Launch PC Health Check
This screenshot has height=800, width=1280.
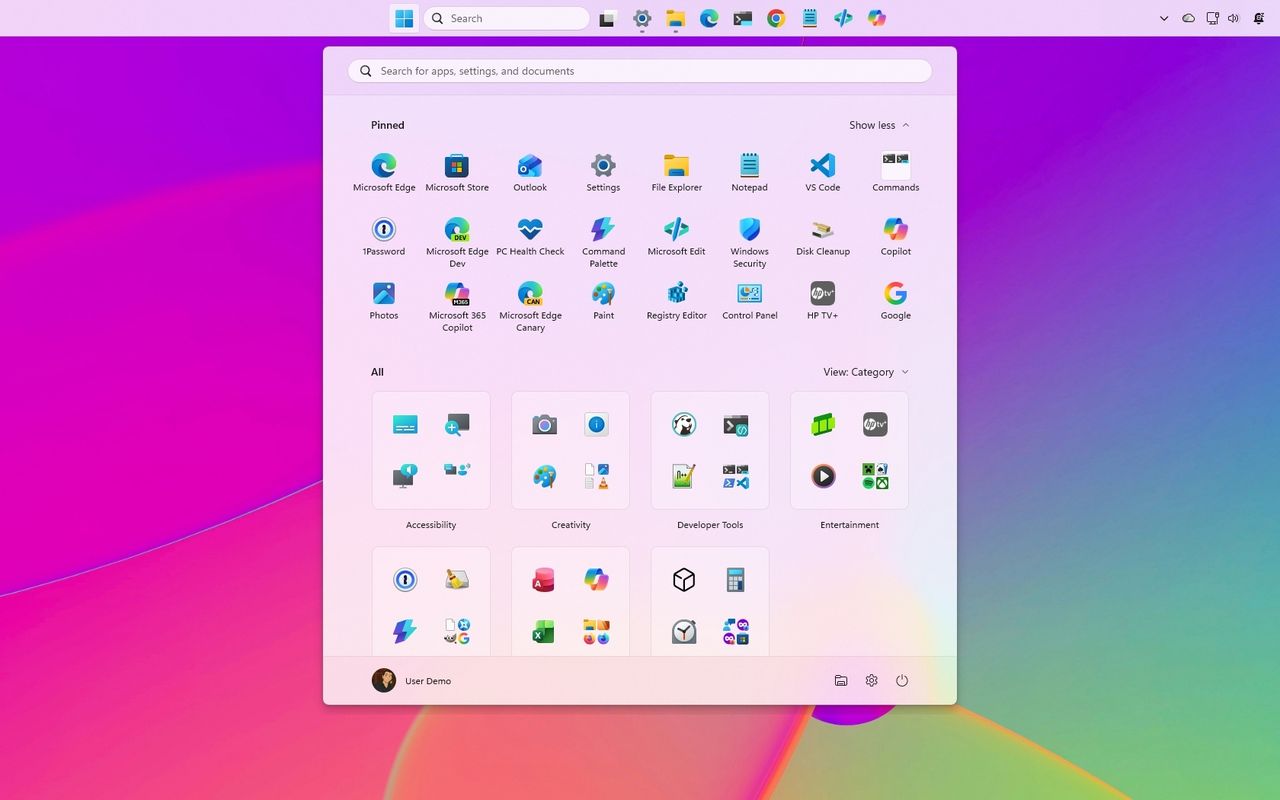point(530,236)
